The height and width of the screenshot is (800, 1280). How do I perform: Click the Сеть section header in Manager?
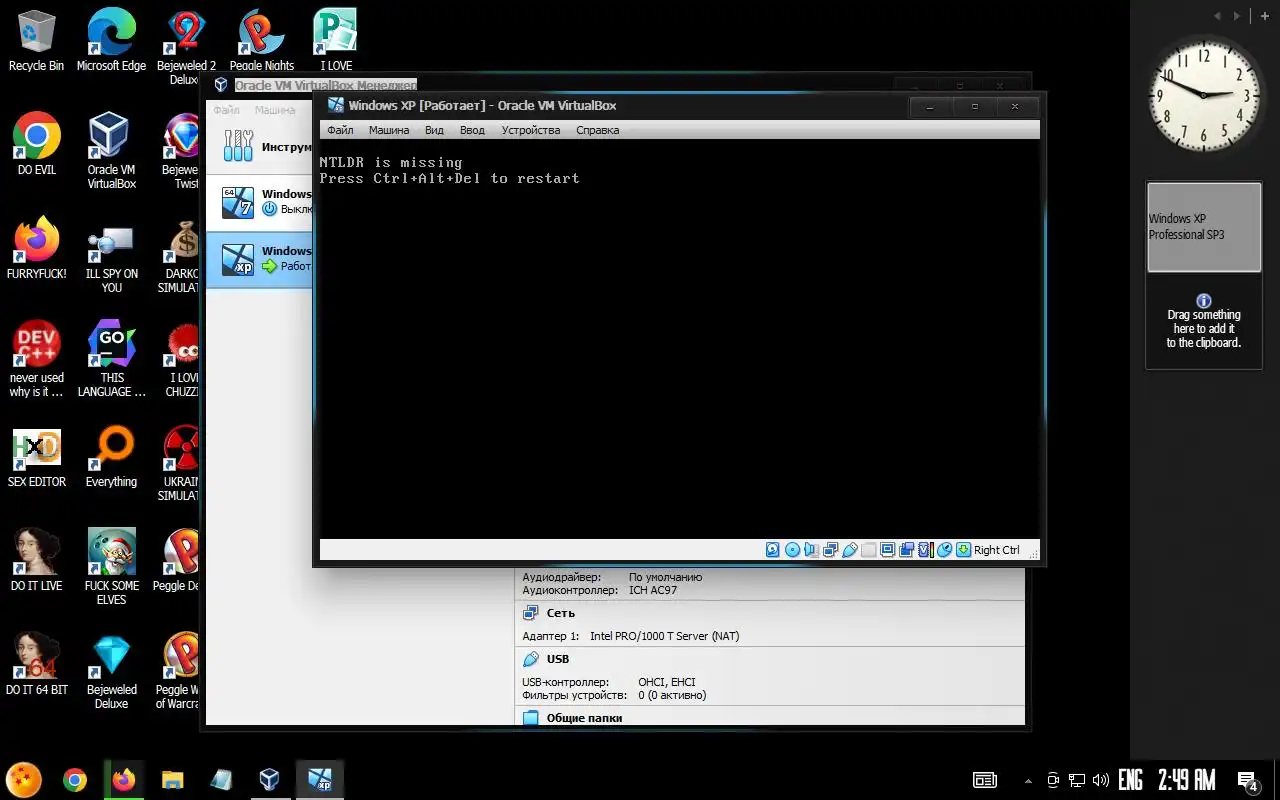click(560, 613)
